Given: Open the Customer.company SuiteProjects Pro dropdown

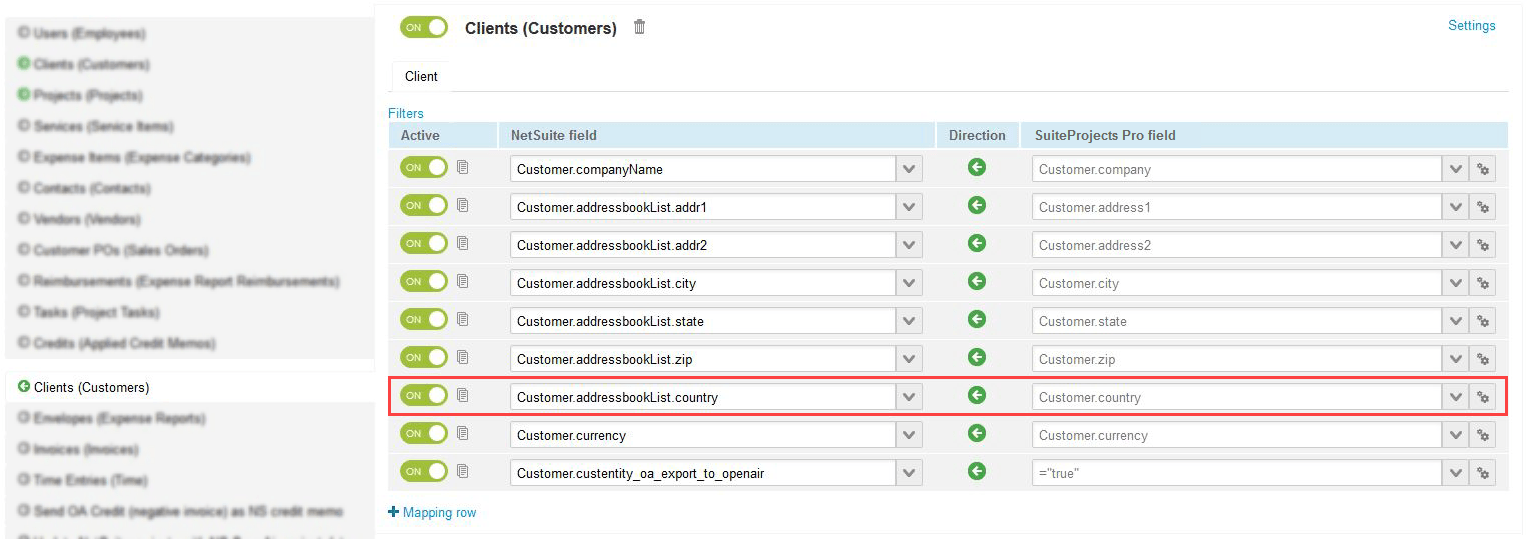Looking at the screenshot, I should tap(1456, 169).
